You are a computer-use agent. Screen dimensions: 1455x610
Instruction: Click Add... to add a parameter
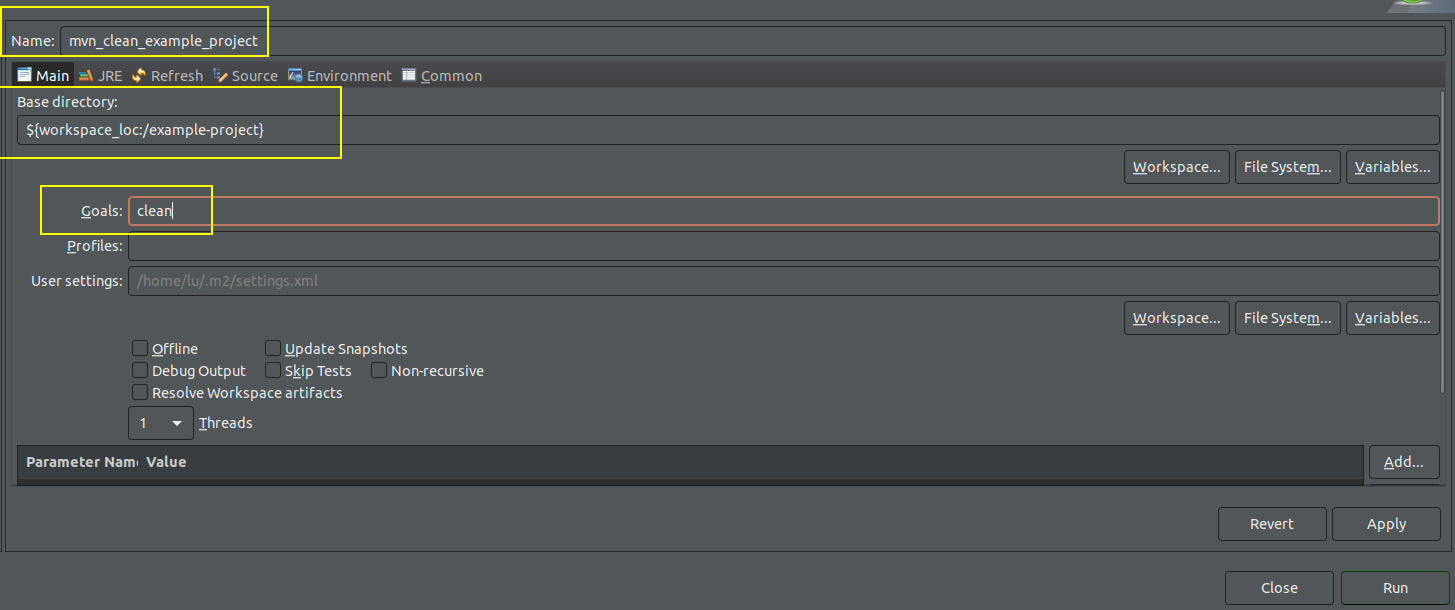pyautogui.click(x=1403, y=462)
